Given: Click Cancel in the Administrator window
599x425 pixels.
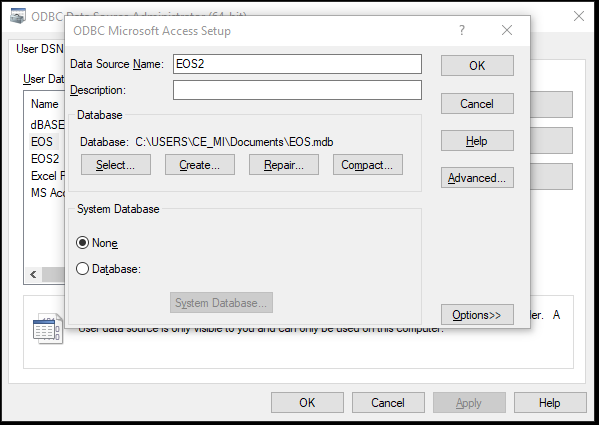Looking at the screenshot, I should tap(388, 402).
